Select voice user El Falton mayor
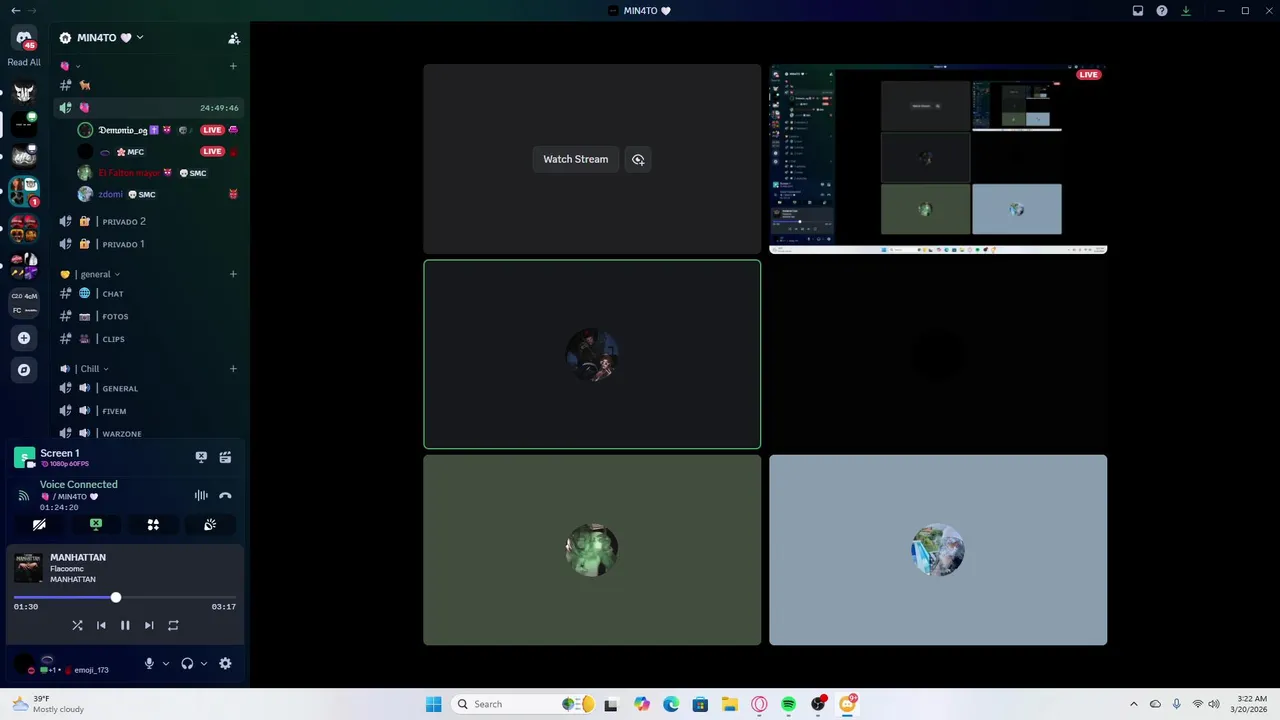 click(158, 173)
